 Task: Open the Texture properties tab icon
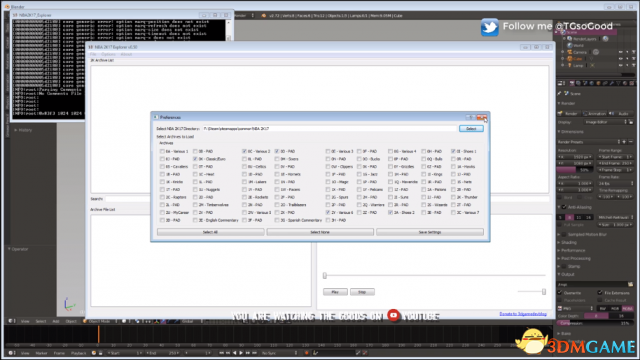(632, 83)
